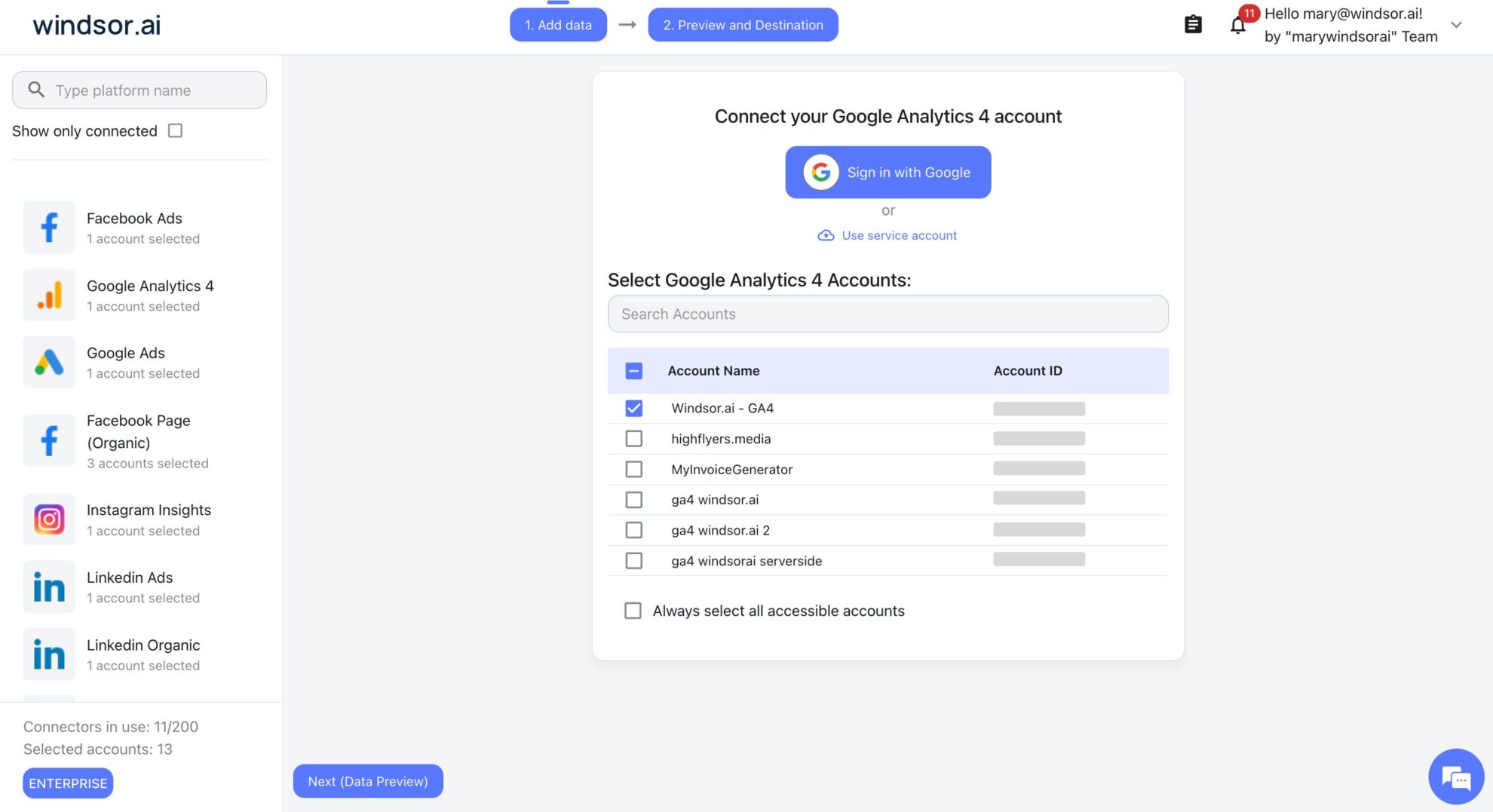Expand the user account dropdown chevron
1493x812 pixels.
pyautogui.click(x=1457, y=25)
